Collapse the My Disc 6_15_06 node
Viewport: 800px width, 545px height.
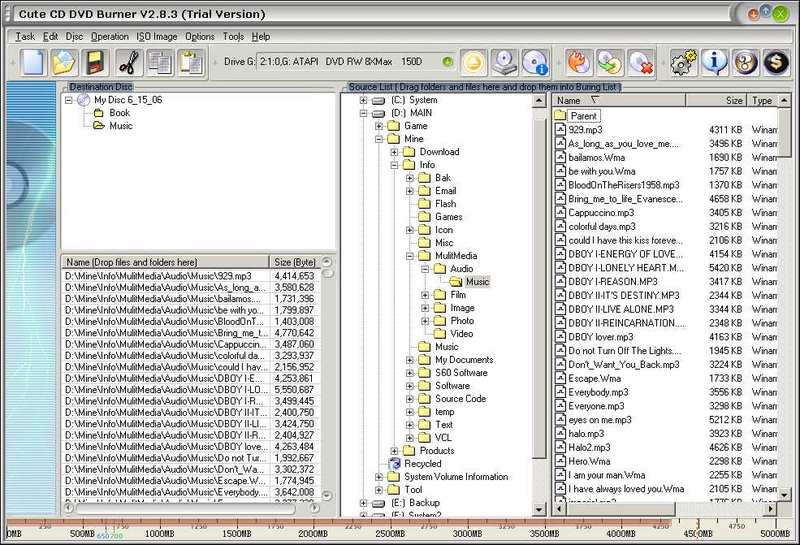pos(69,101)
